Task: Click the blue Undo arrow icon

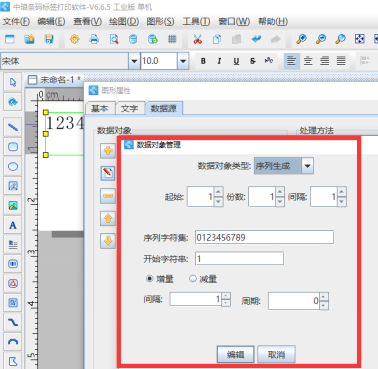Action: coord(256,39)
